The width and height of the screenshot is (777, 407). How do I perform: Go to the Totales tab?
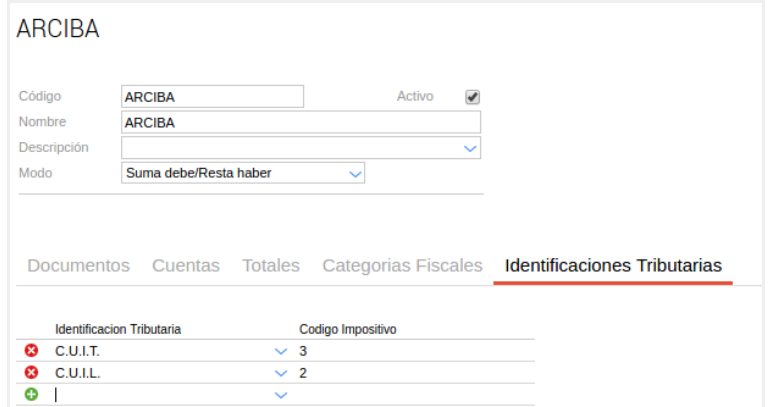point(270,266)
